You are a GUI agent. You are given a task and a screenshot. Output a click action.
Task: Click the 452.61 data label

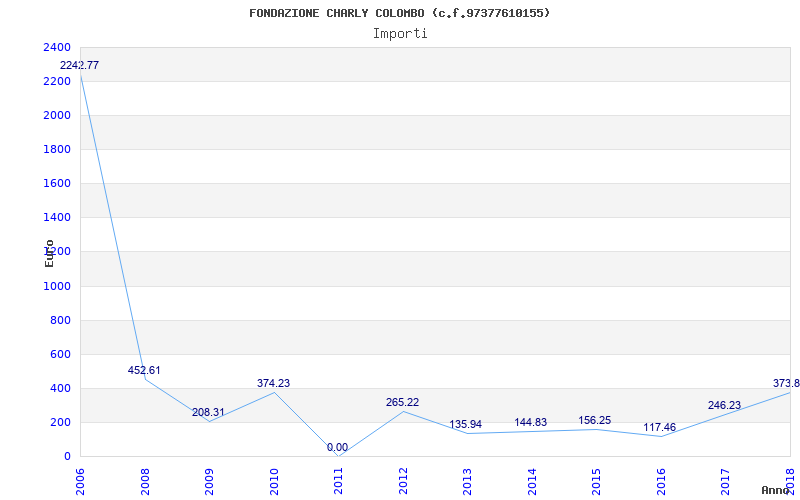144,370
